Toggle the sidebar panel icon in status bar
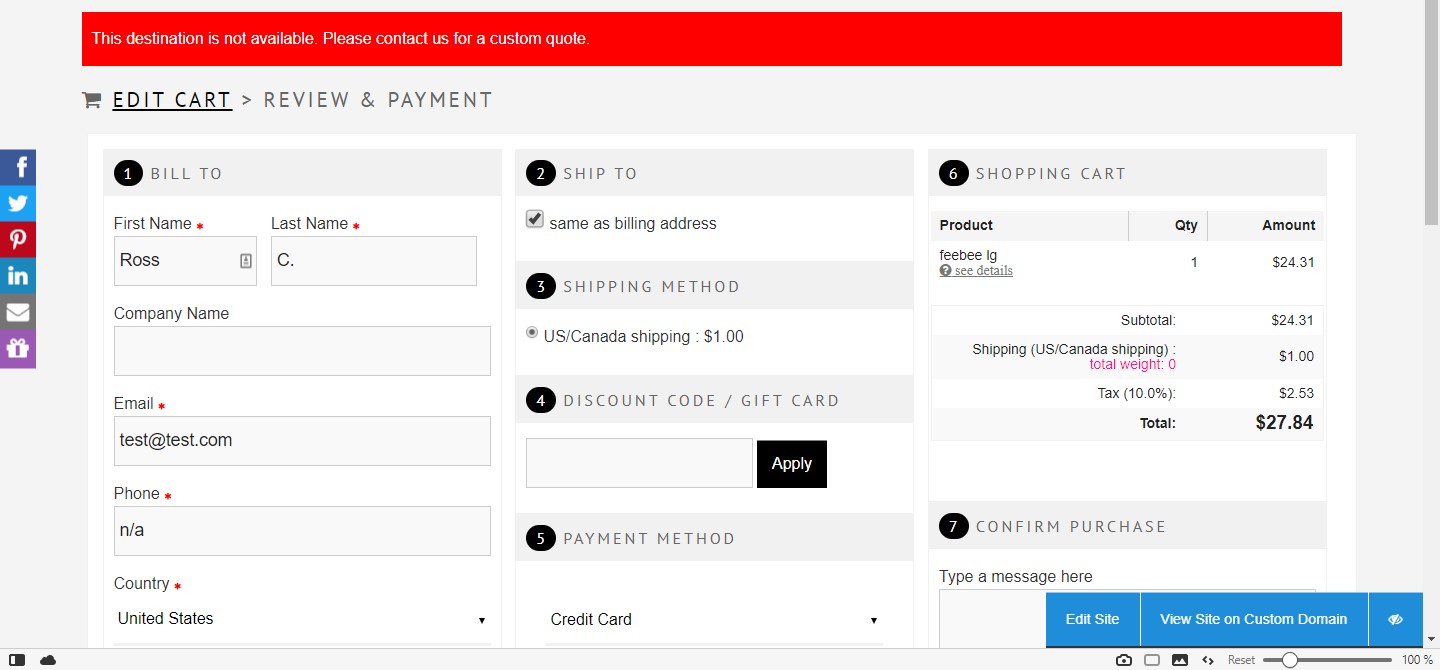Screen dimensions: 1440x670 17,660
